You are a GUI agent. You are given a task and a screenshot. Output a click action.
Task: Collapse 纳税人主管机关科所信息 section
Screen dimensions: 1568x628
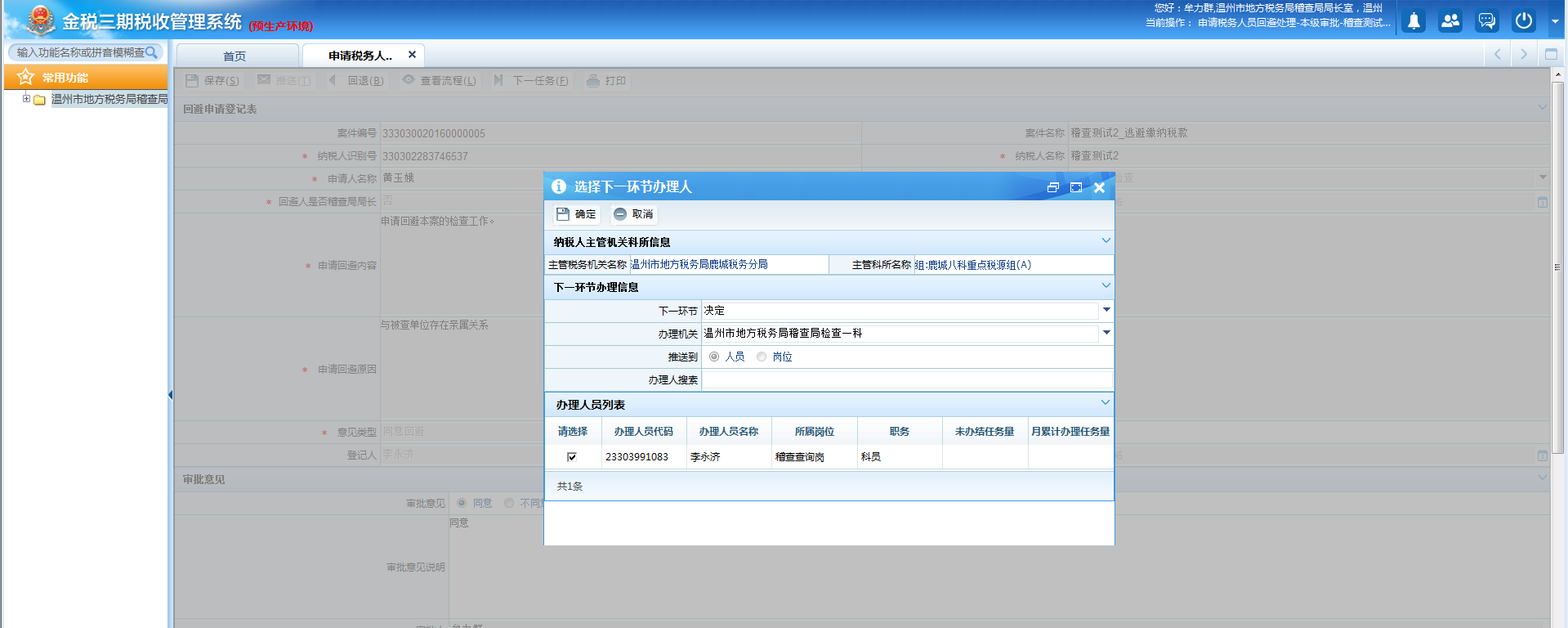click(1106, 240)
